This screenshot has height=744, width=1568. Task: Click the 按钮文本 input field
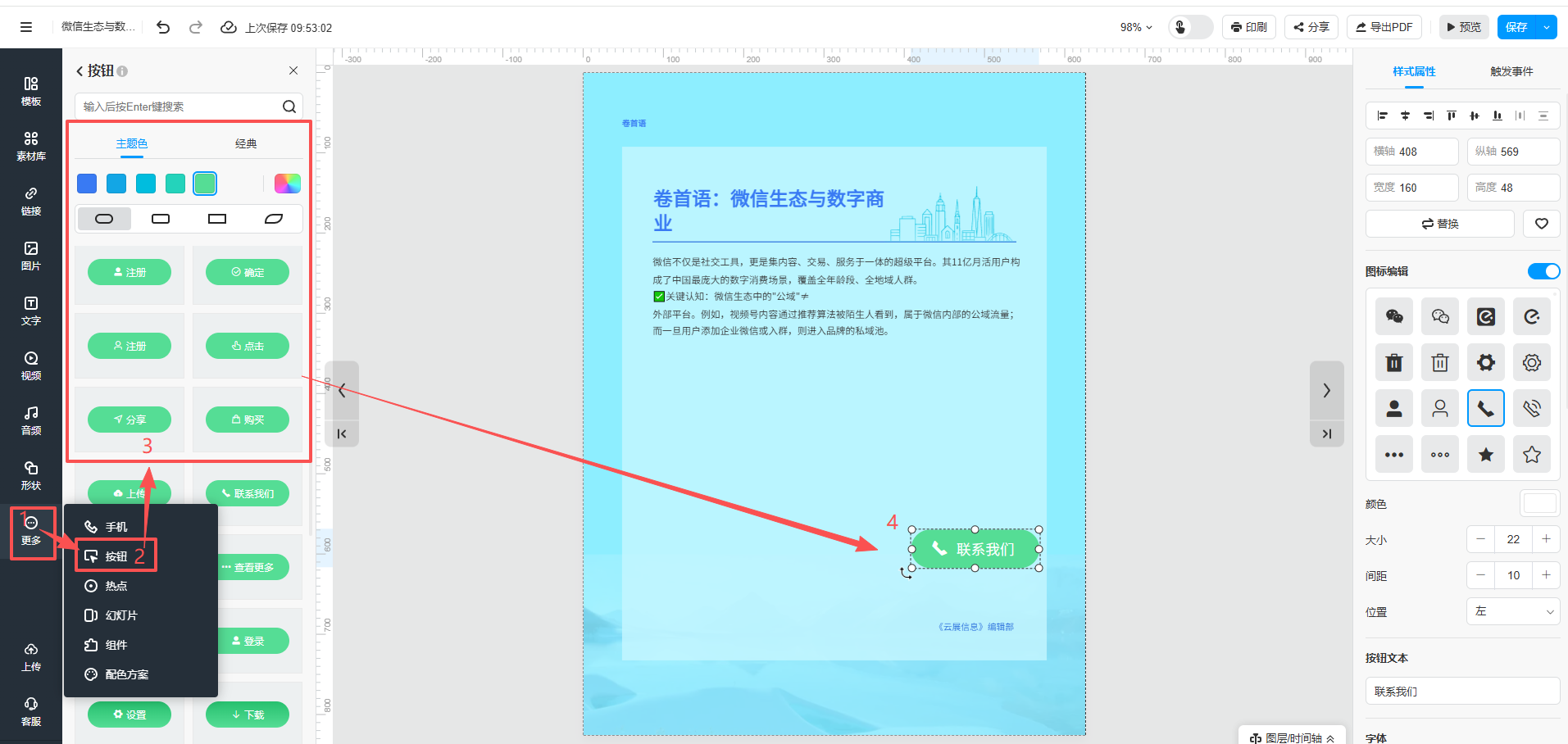pyautogui.click(x=1461, y=691)
